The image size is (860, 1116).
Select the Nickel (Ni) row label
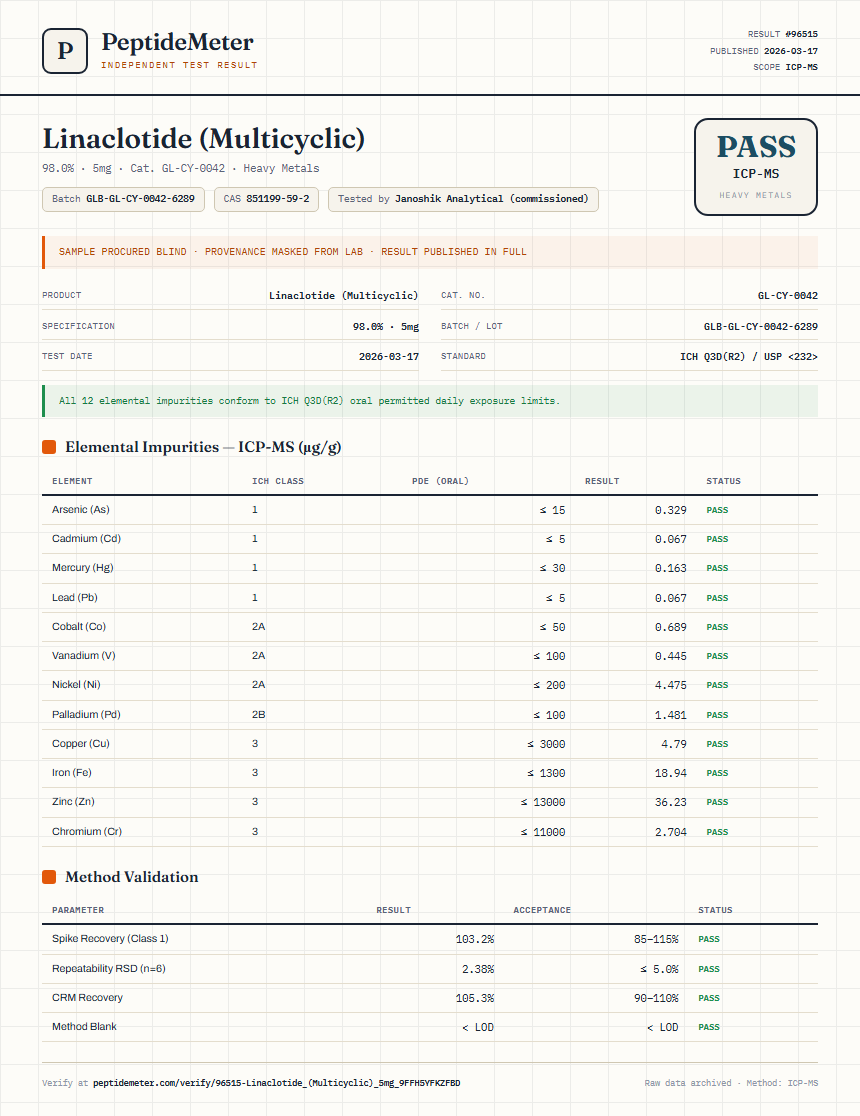[x=76, y=685]
